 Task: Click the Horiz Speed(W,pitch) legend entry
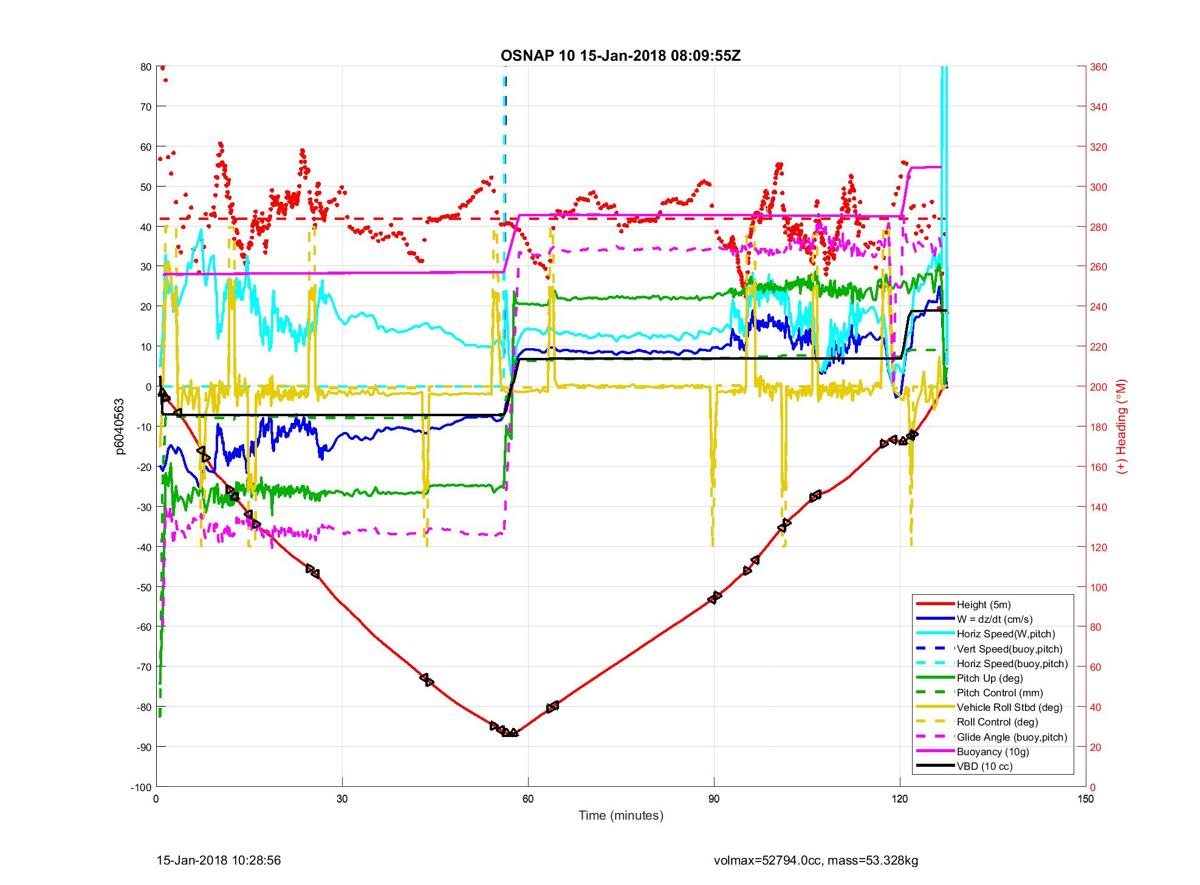pos(991,634)
